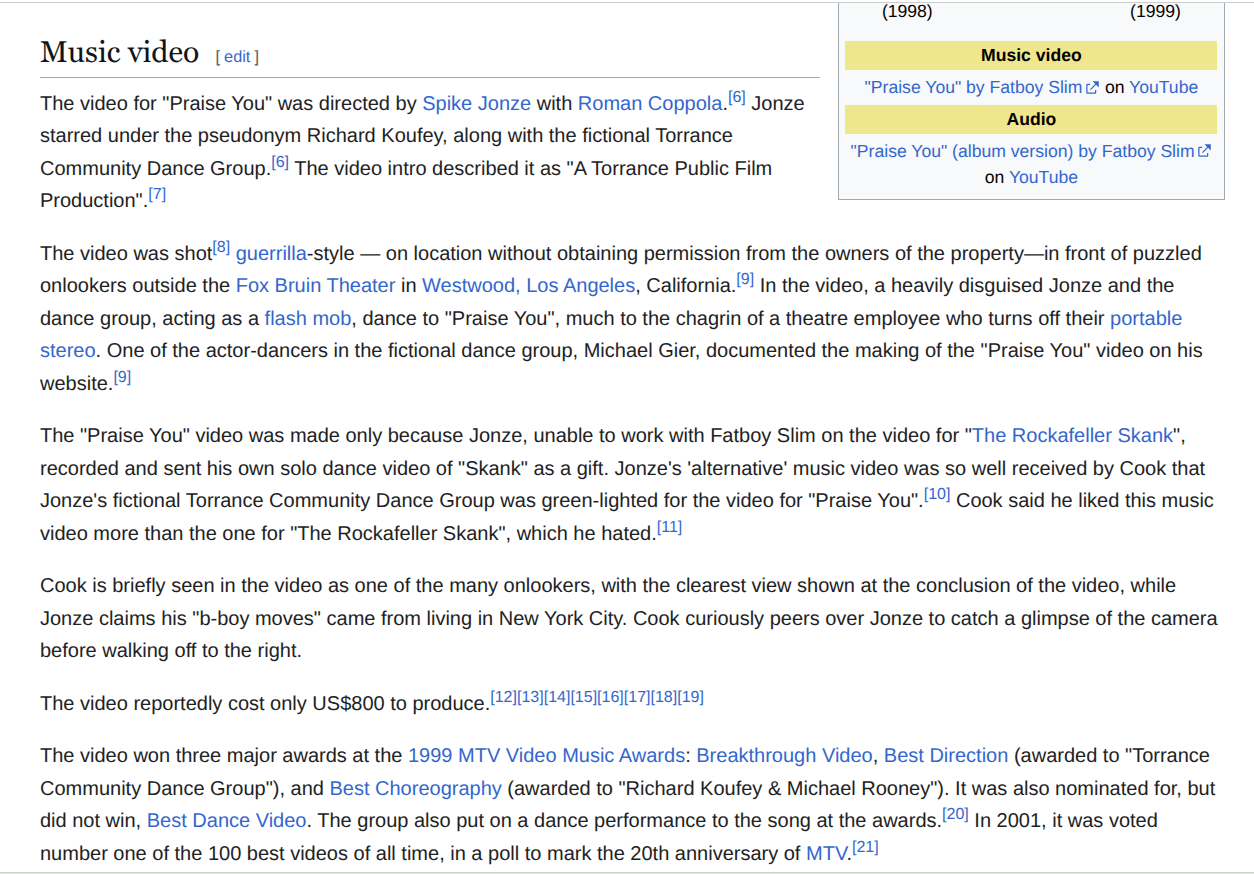Jump to citation [19]
Screen dimensions: 1254x874
click(x=690, y=697)
